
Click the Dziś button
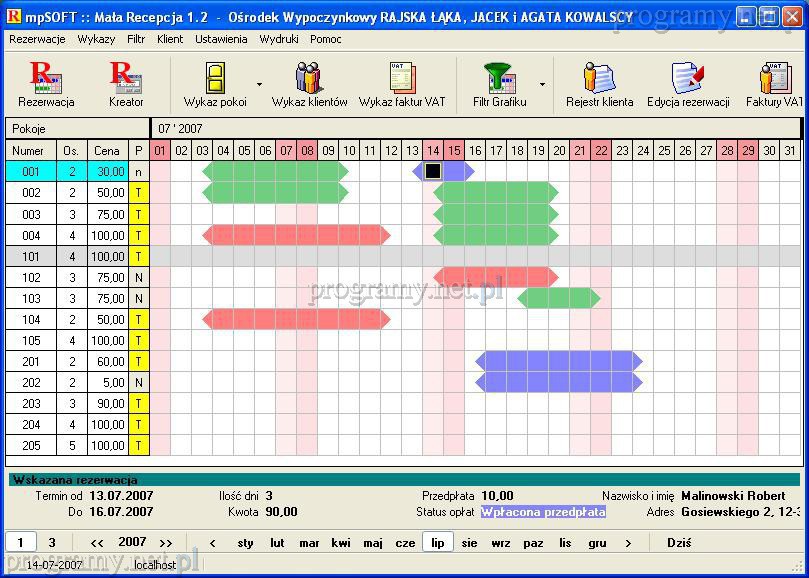tap(678, 543)
